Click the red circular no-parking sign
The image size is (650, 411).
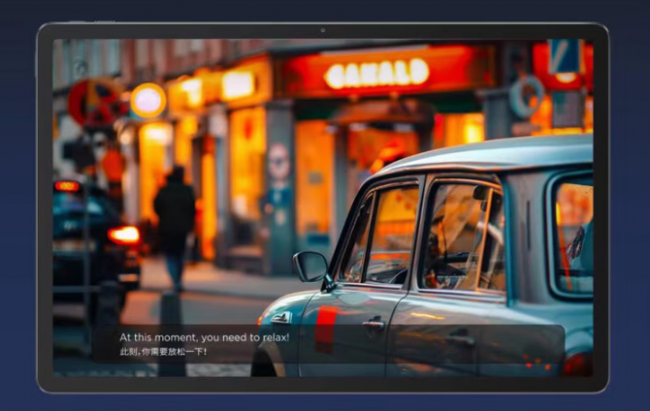click(x=92, y=102)
